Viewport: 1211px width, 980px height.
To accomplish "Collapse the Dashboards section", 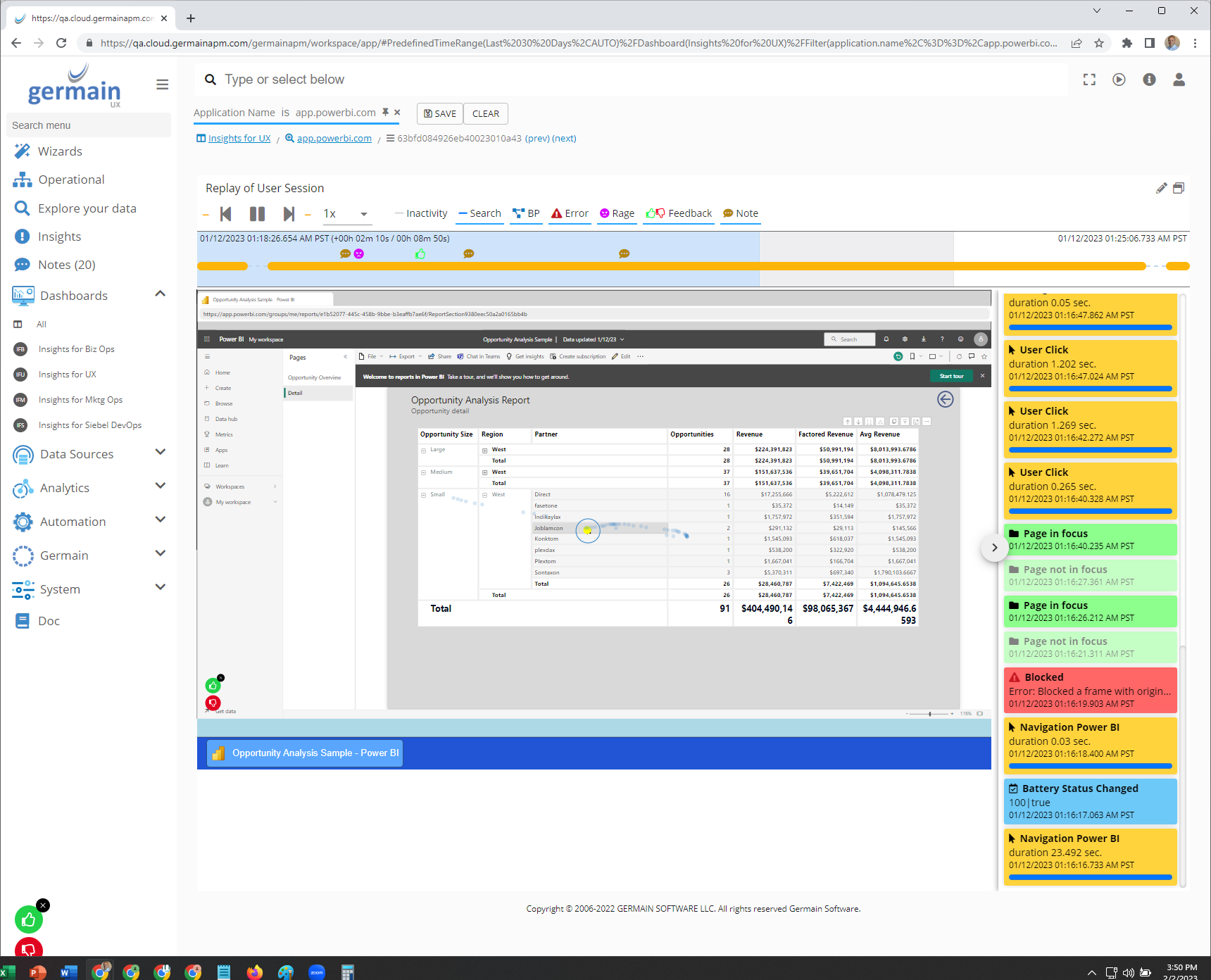I will (161, 294).
